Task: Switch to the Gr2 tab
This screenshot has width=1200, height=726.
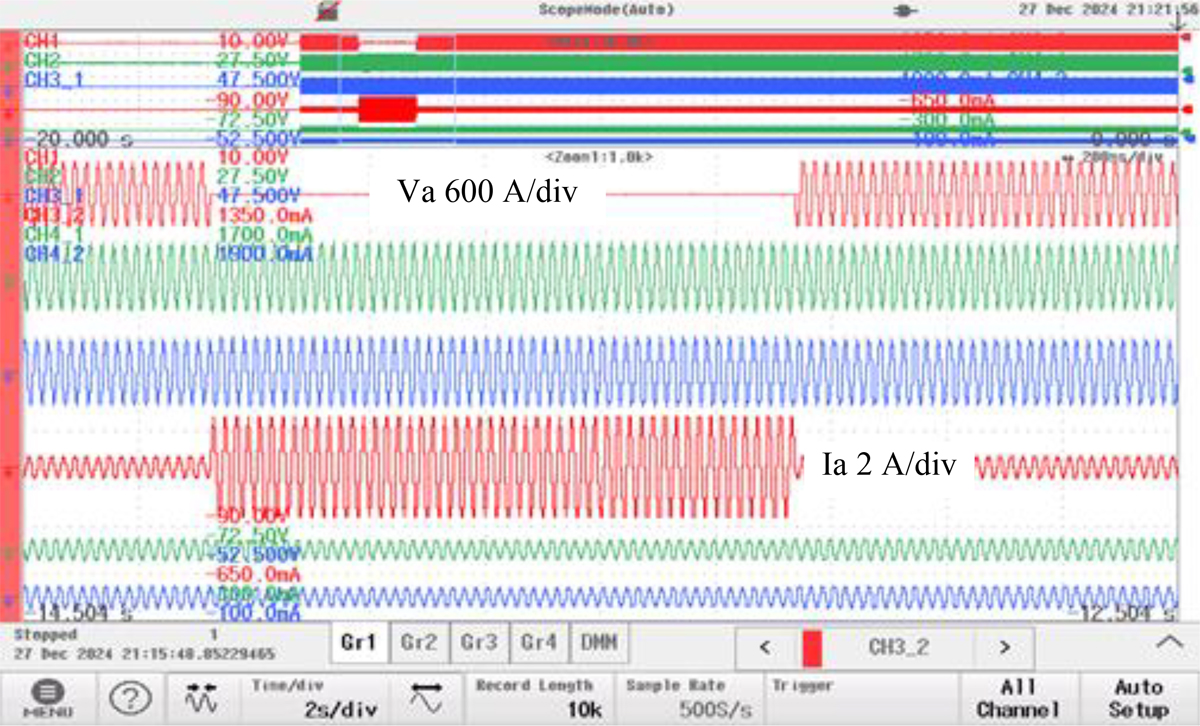Action: [418, 645]
